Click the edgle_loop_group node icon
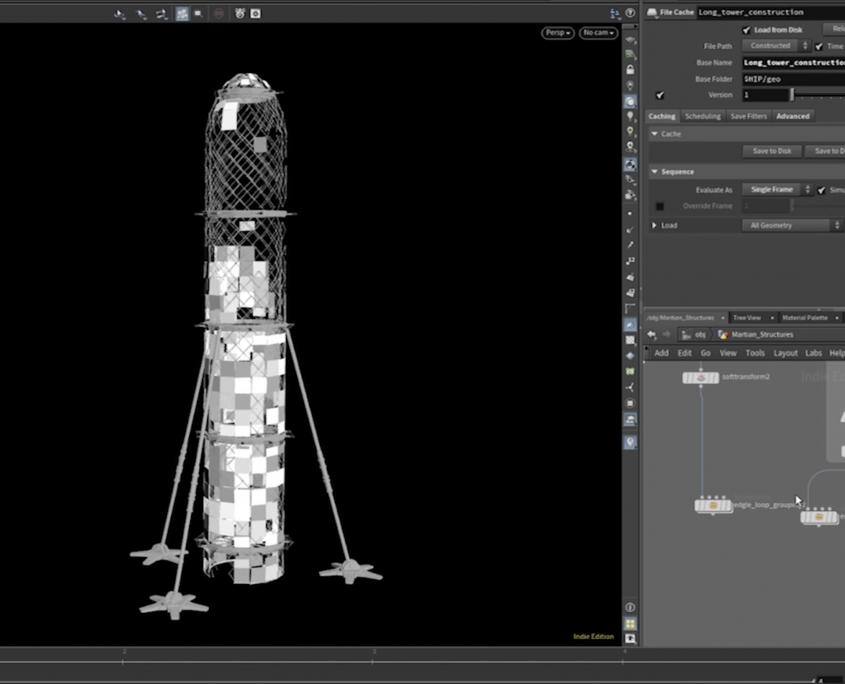 point(712,506)
